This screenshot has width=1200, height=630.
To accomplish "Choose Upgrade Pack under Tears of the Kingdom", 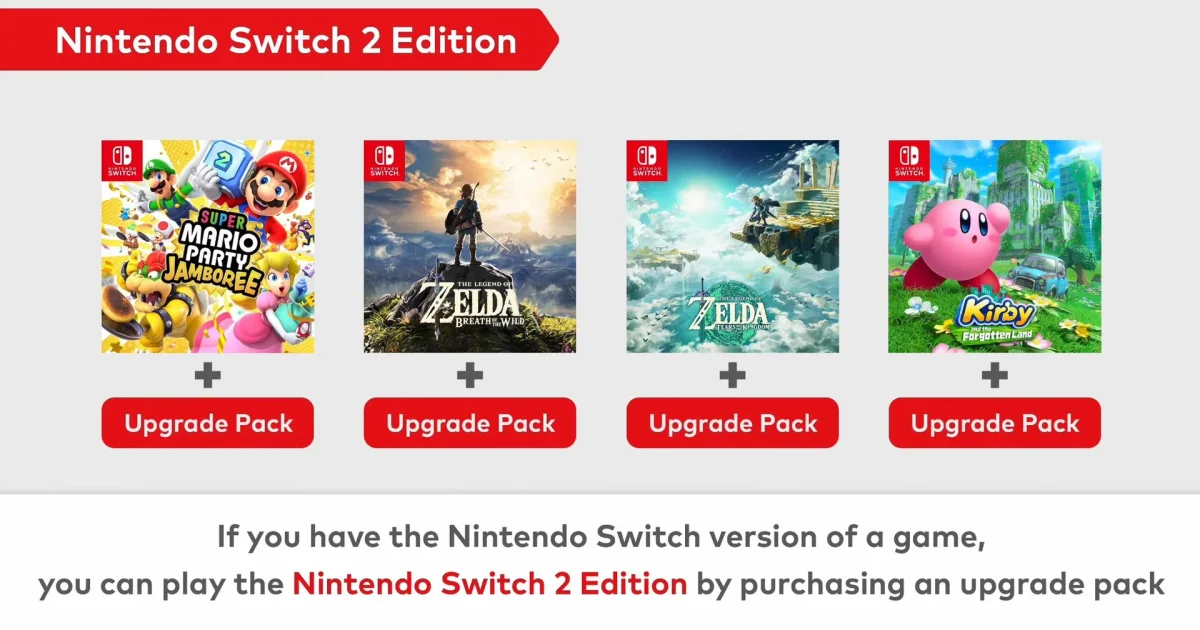I will 733,423.
